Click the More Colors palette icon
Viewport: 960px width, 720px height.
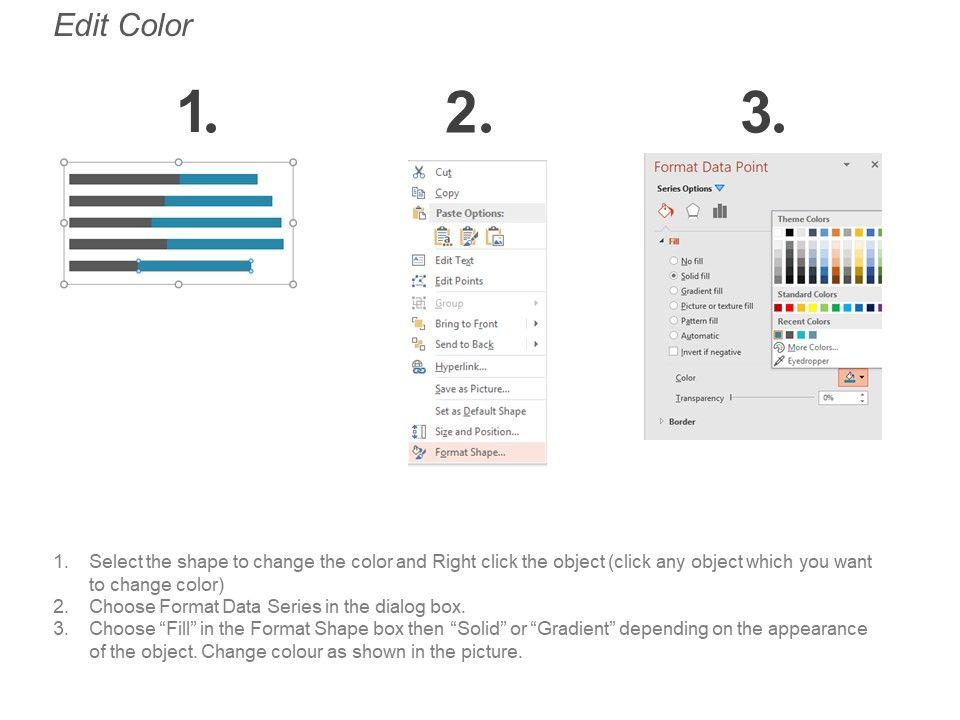point(780,347)
